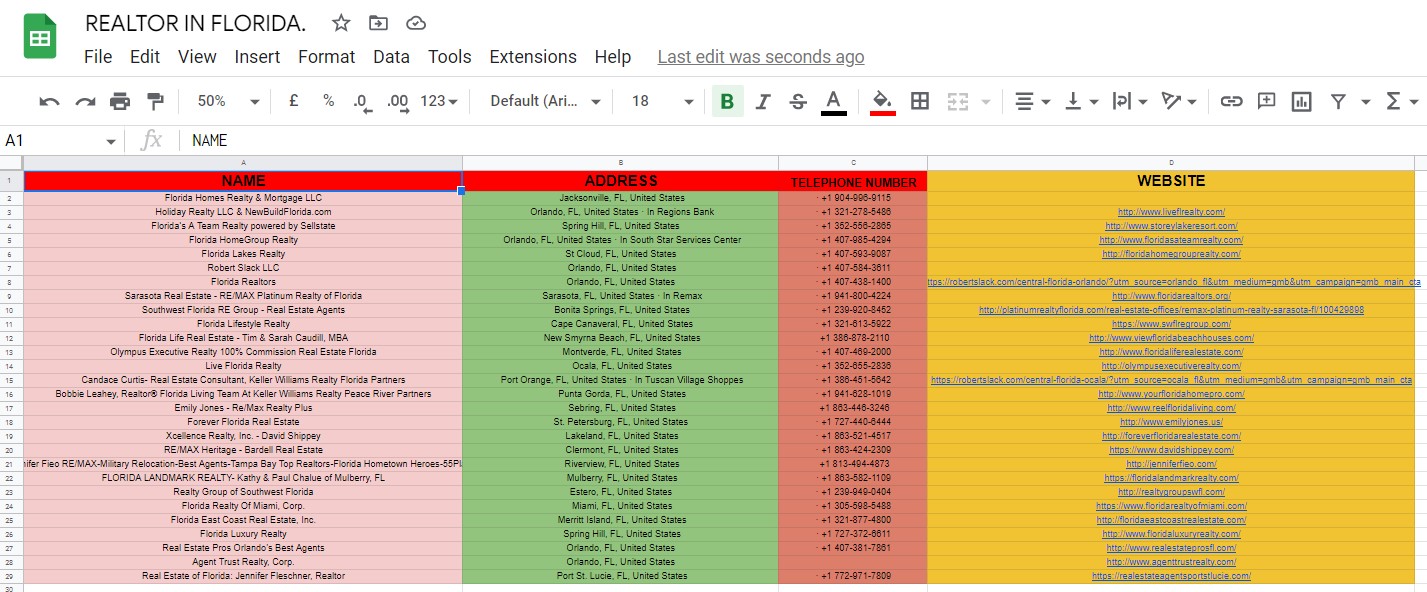Click the Name box showing A1

(60, 141)
